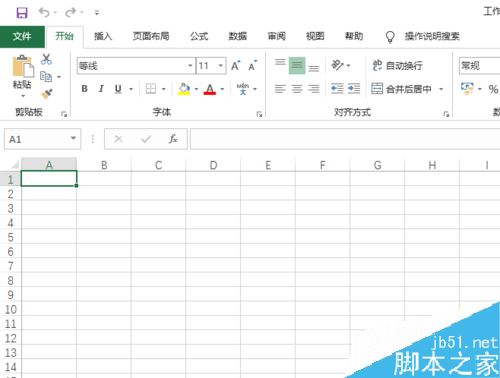Copy selection with the copy icon
The width and height of the screenshot is (500, 378).
click(46, 77)
